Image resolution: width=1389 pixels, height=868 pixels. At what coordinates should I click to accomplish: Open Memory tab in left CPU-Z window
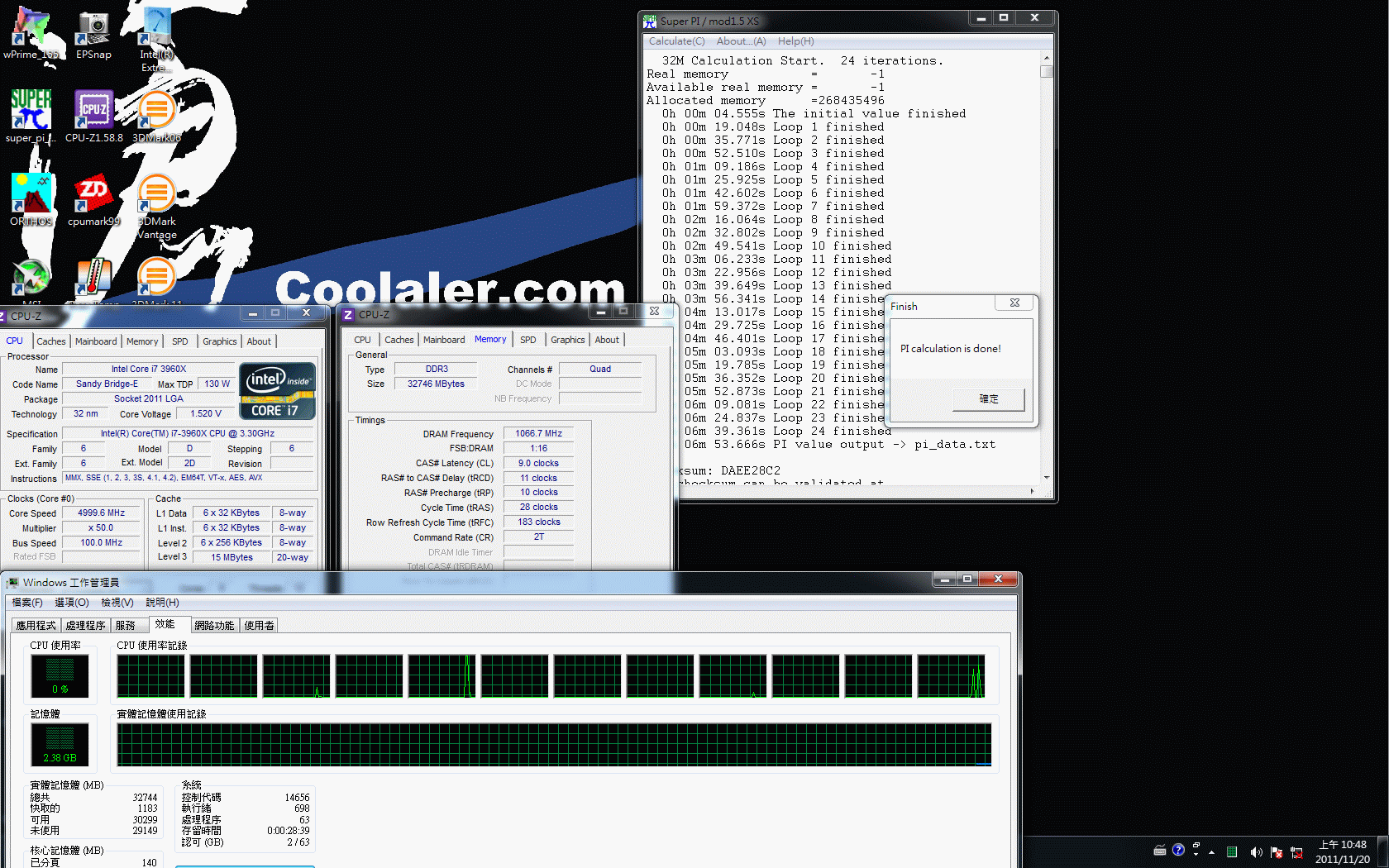click(x=142, y=341)
